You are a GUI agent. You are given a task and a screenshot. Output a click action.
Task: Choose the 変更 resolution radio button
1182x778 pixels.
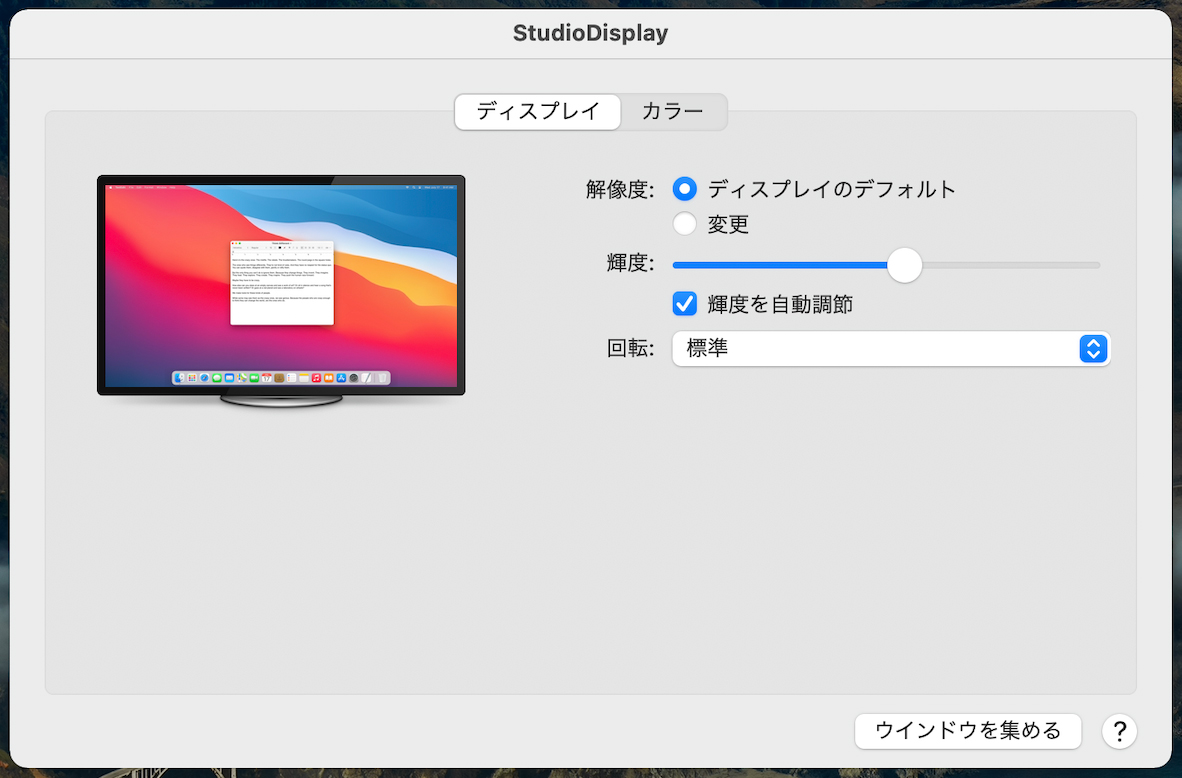685,224
